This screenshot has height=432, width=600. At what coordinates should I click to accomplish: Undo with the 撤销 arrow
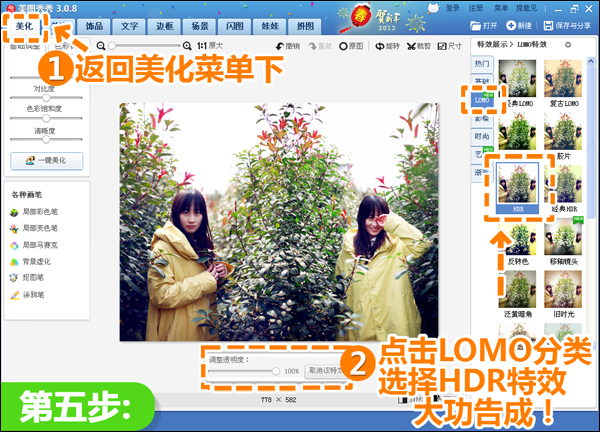click(x=288, y=46)
